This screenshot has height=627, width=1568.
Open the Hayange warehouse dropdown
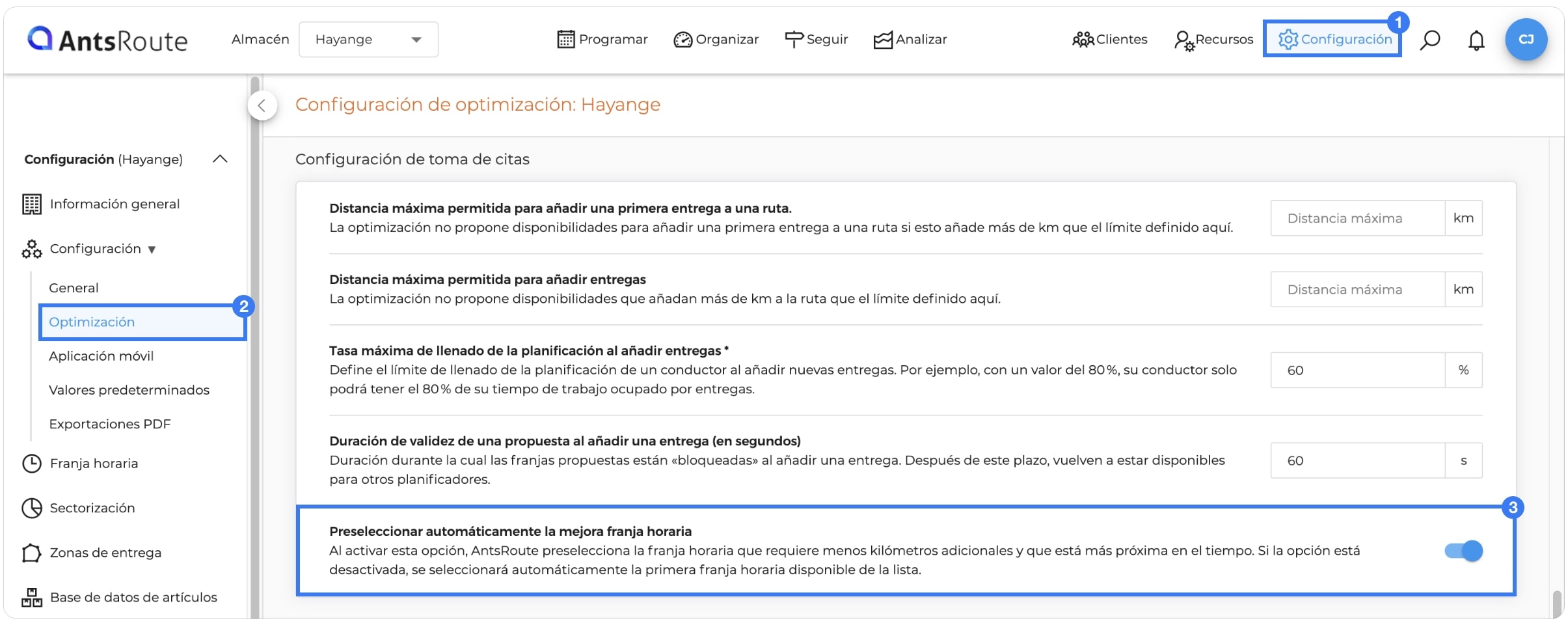coord(368,40)
